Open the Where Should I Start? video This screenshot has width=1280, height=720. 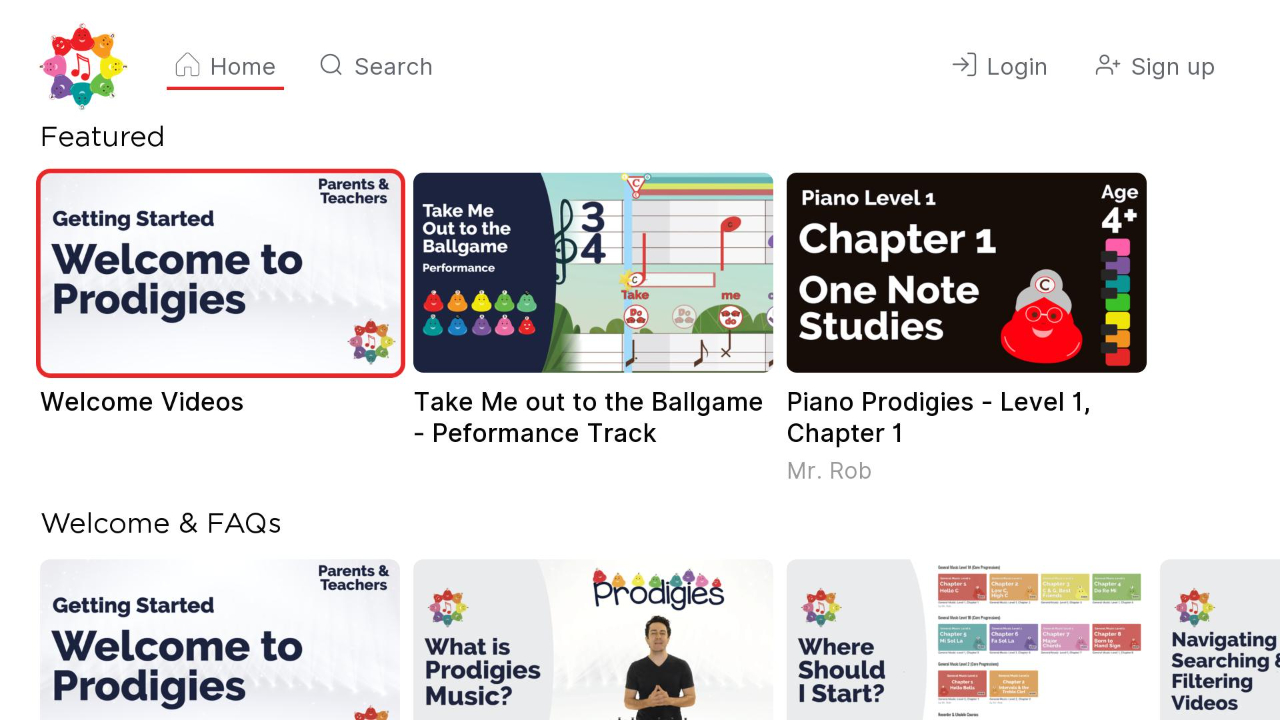point(966,640)
